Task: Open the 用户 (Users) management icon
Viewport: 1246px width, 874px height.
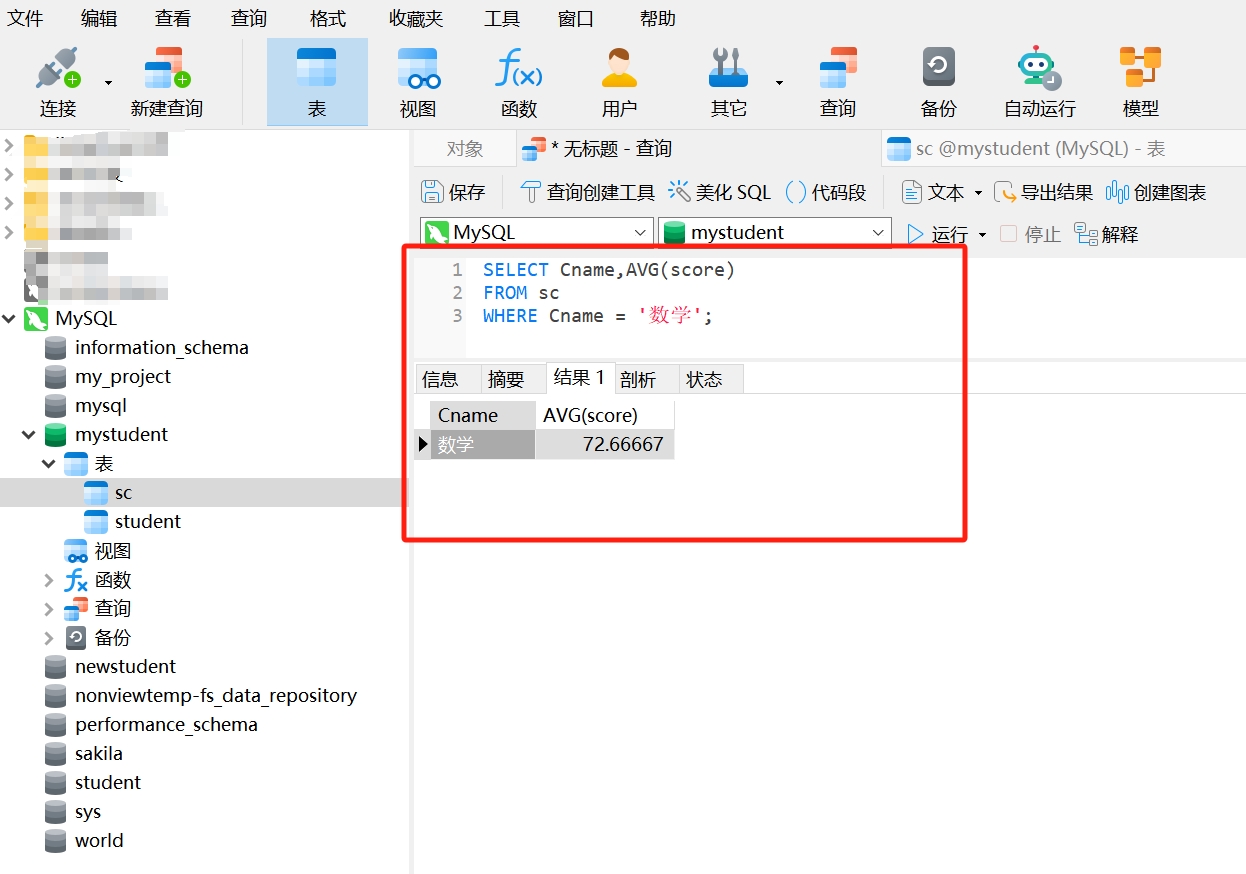Action: click(x=619, y=80)
